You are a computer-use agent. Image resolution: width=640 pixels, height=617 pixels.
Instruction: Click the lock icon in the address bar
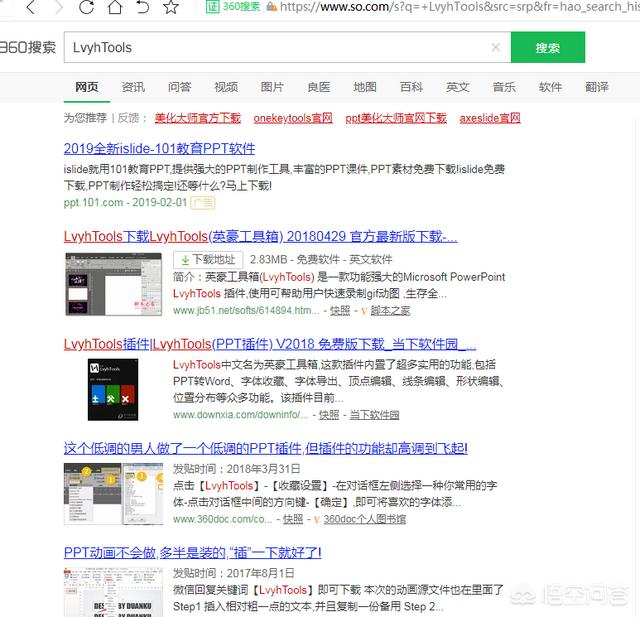(x=271, y=7)
